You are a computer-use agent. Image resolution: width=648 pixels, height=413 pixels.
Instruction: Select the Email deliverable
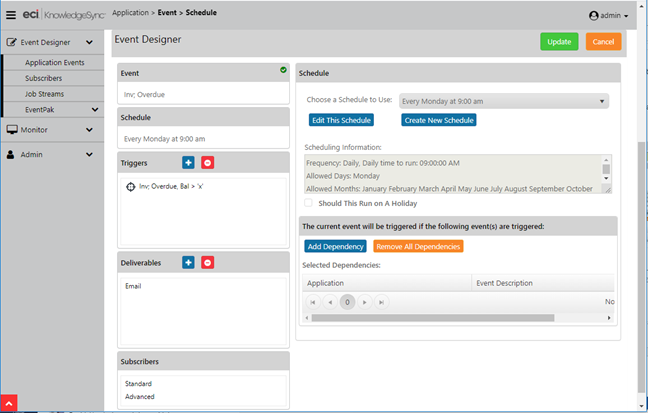[x=133, y=286]
